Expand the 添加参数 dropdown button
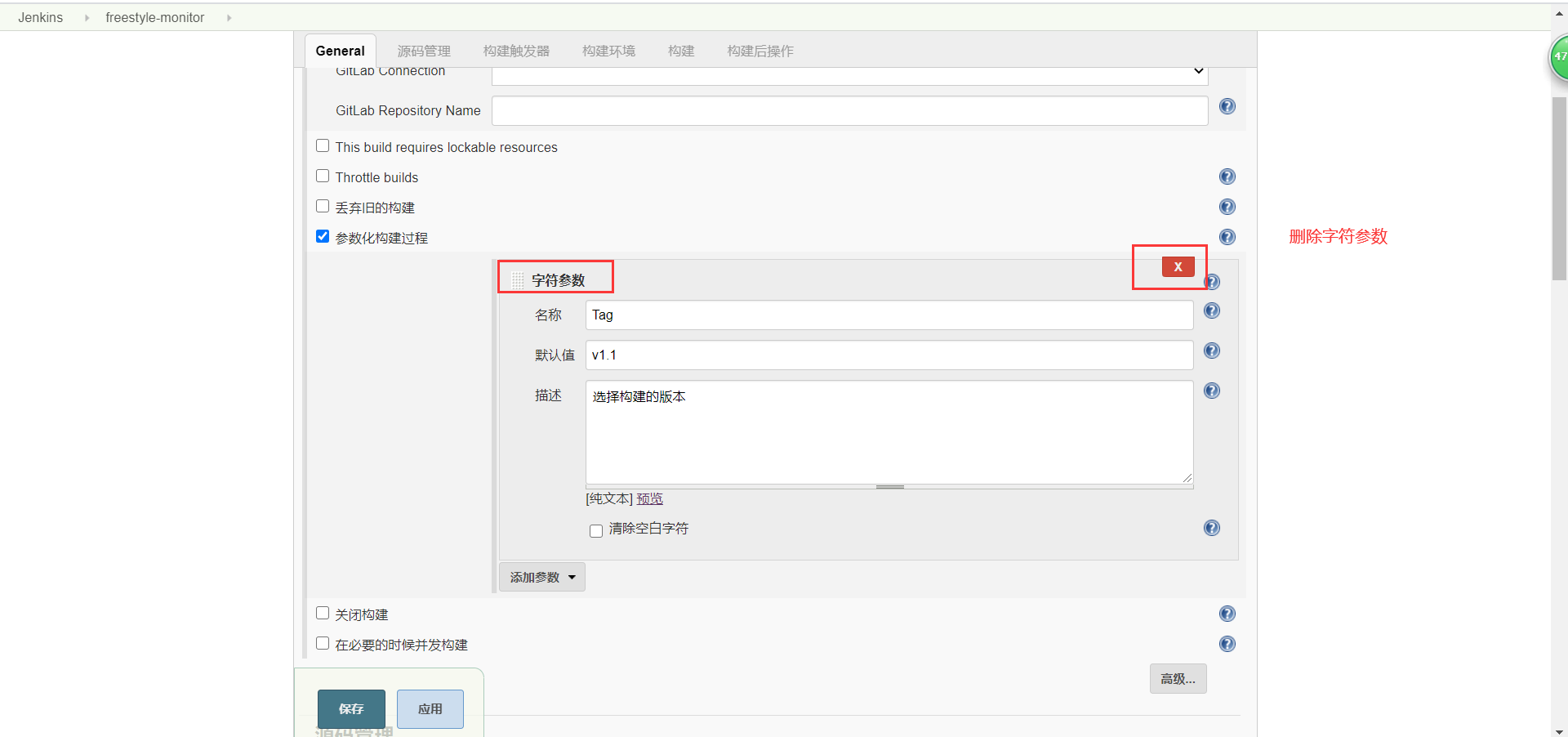Viewport: 1568px width, 737px height. coord(542,577)
